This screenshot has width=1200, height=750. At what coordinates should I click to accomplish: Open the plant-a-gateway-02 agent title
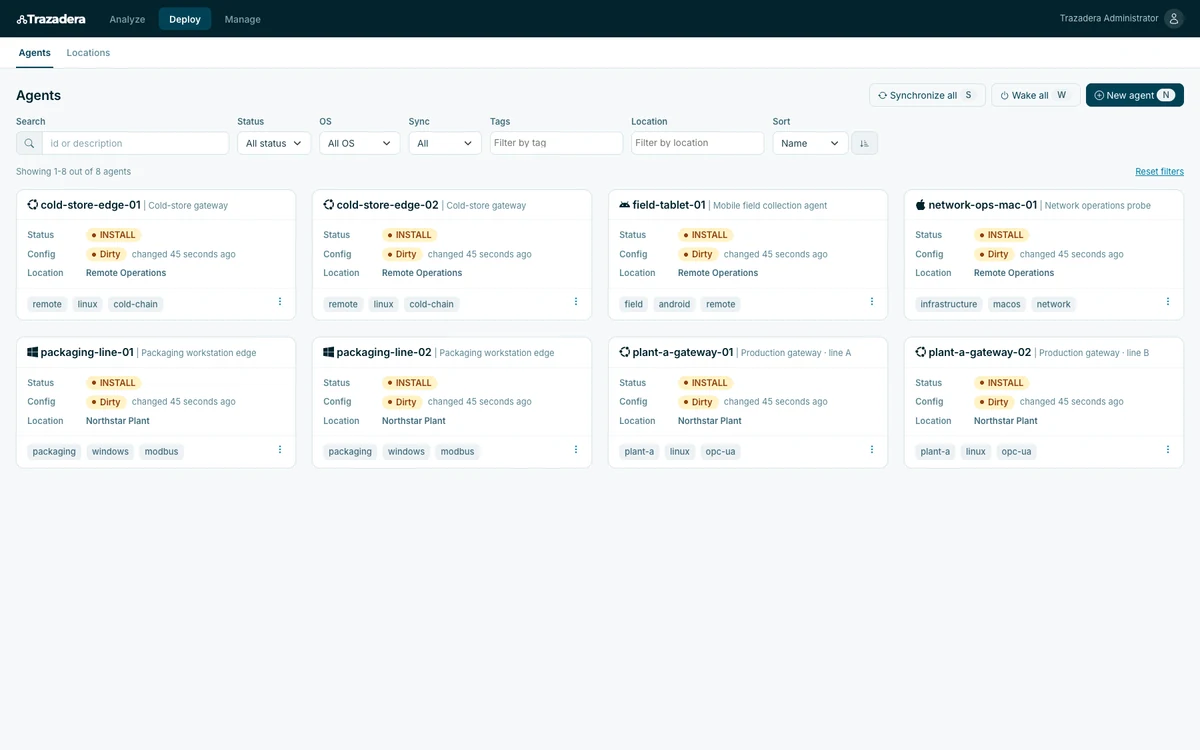point(980,352)
